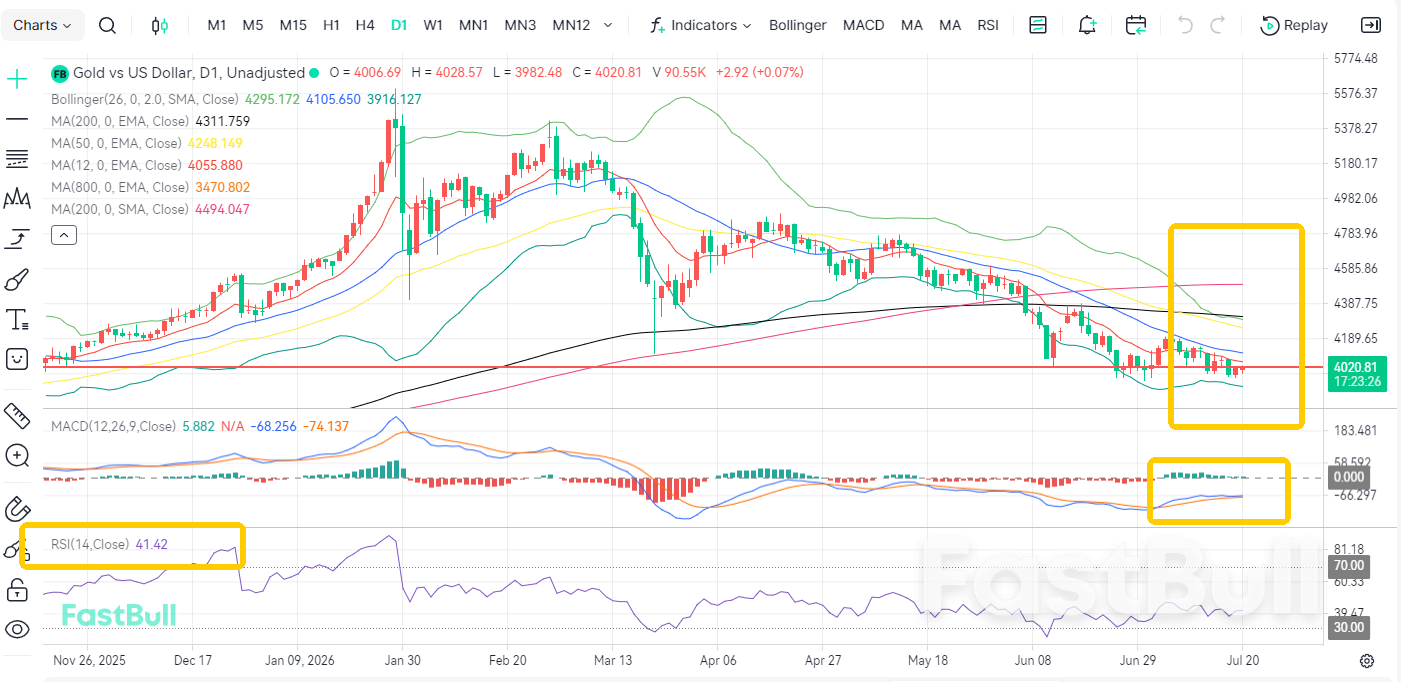The height and width of the screenshot is (682, 1401).
Task: Open the Charts dropdown
Action: click(42, 25)
